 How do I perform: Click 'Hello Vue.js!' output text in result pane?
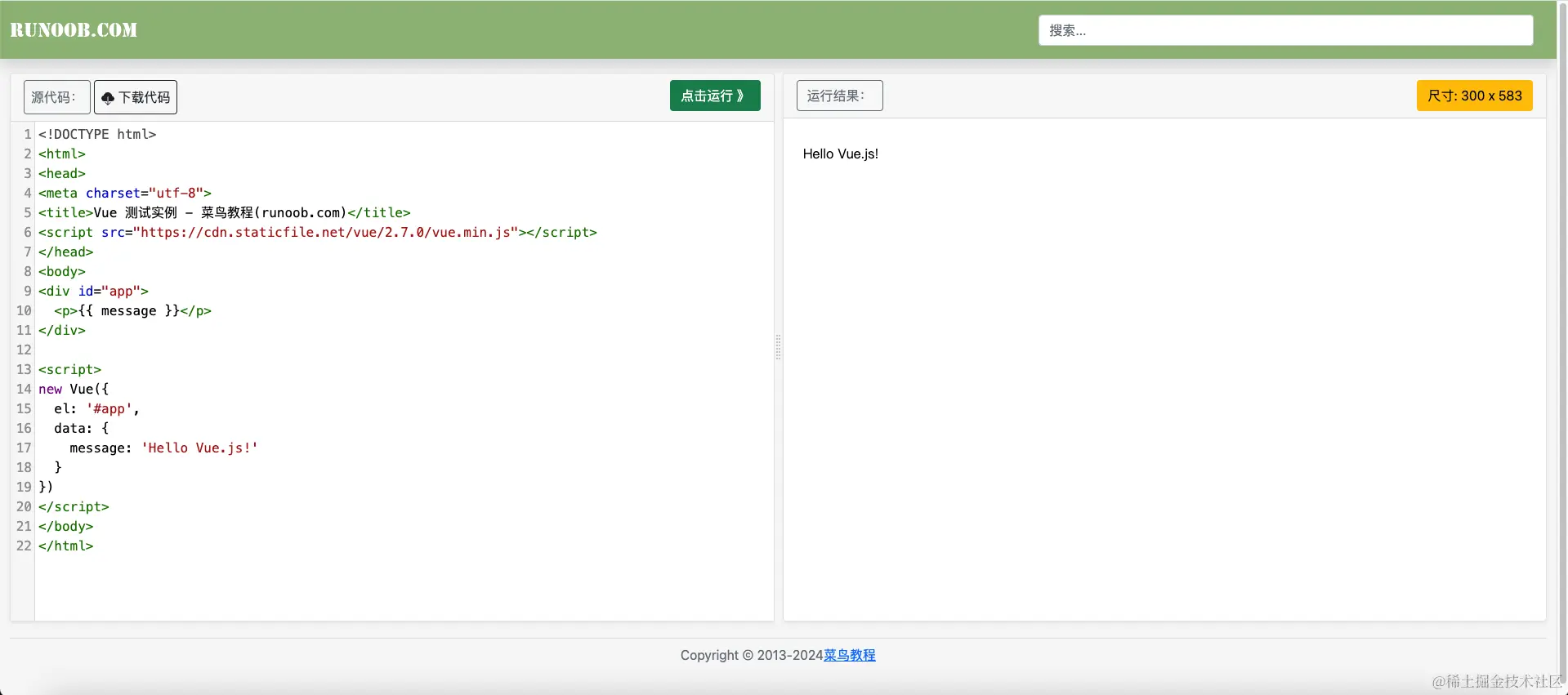click(x=840, y=154)
